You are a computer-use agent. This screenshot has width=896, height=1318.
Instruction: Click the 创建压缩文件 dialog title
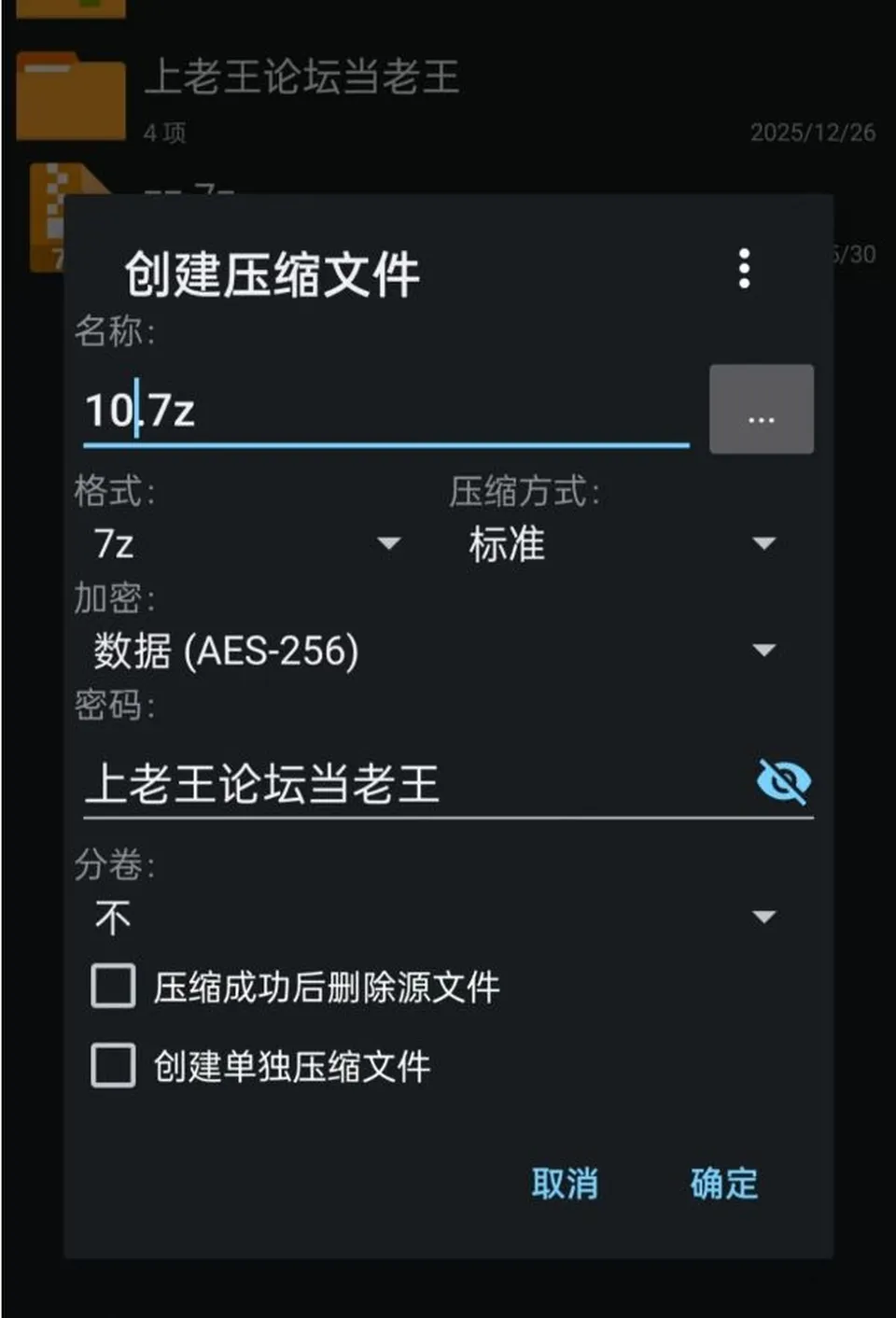pos(272,275)
